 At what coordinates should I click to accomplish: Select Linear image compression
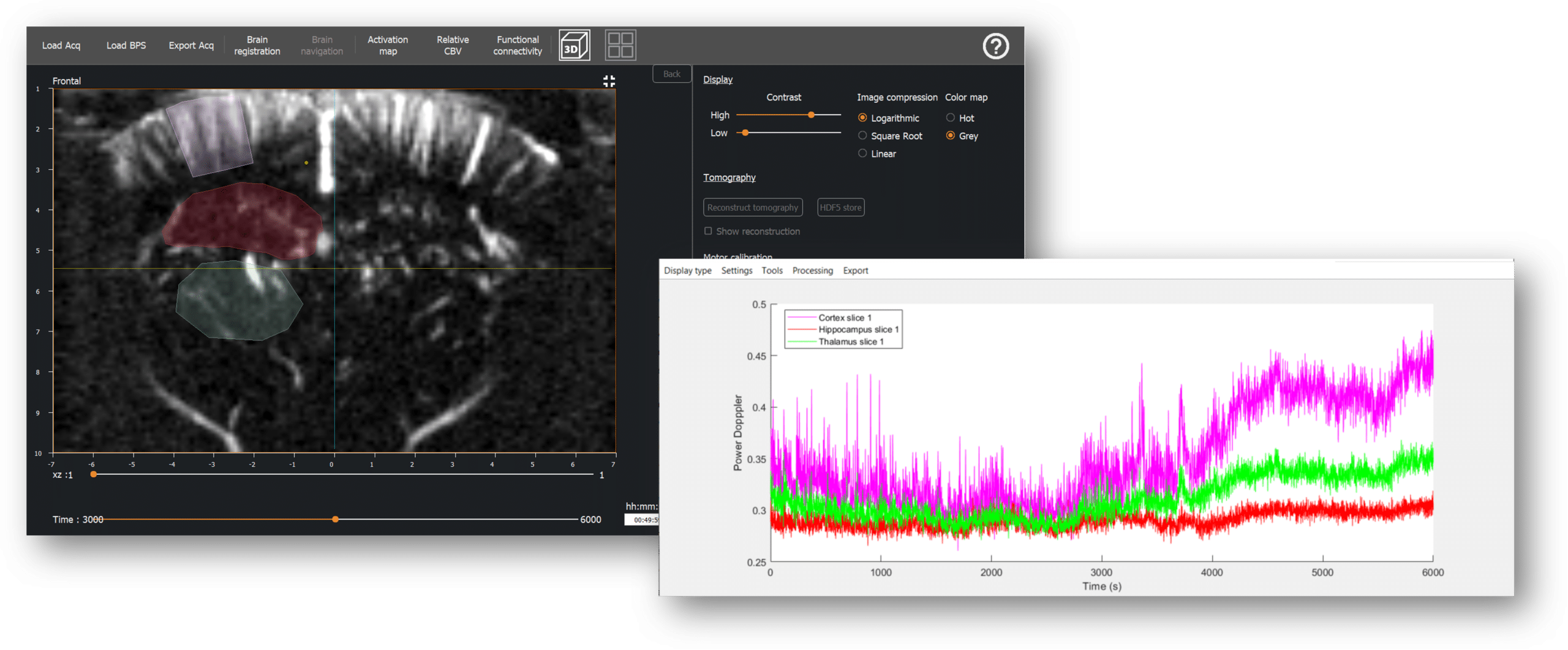pos(862,153)
